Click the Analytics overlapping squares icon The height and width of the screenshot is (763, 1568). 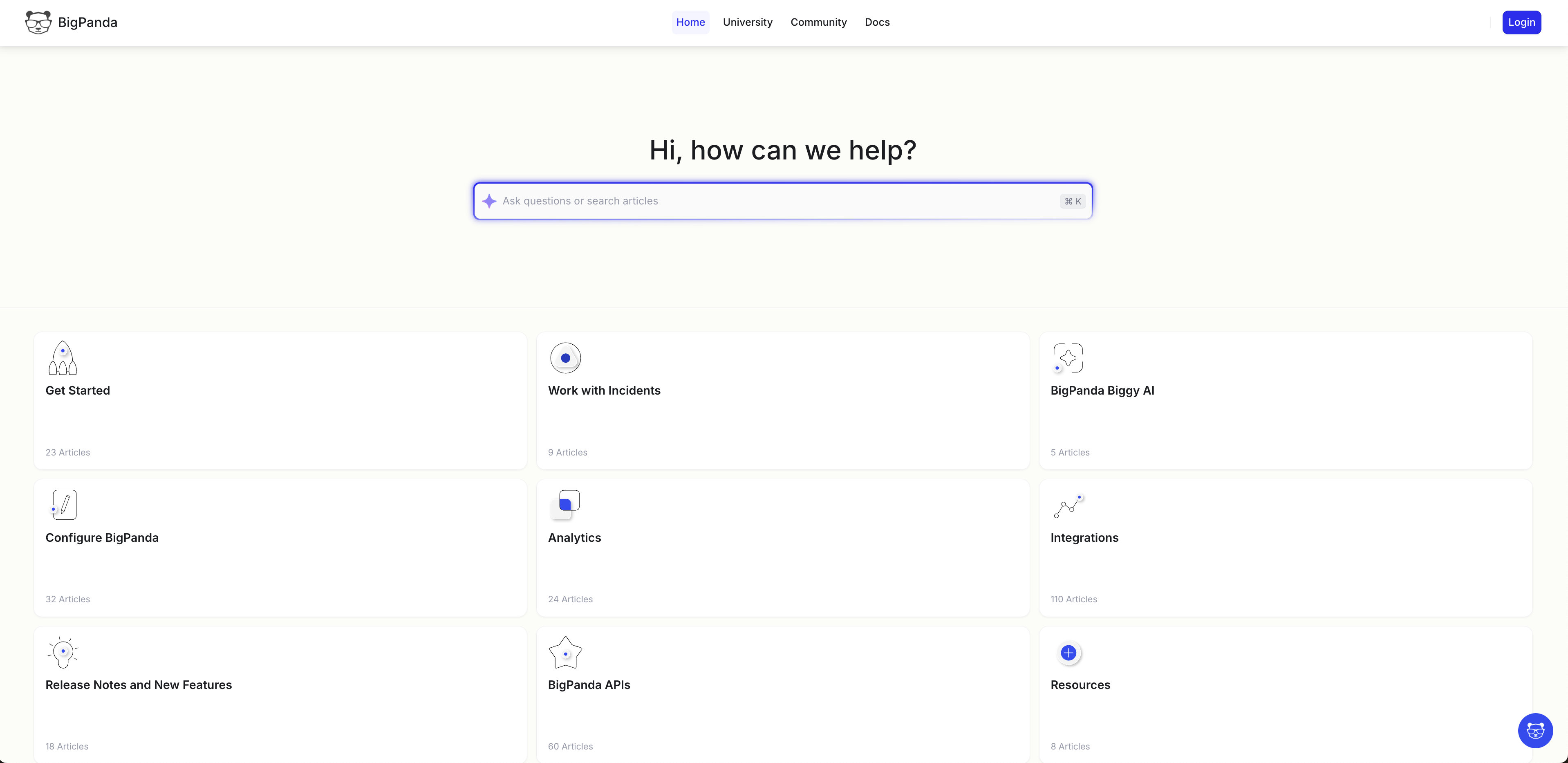(x=565, y=504)
